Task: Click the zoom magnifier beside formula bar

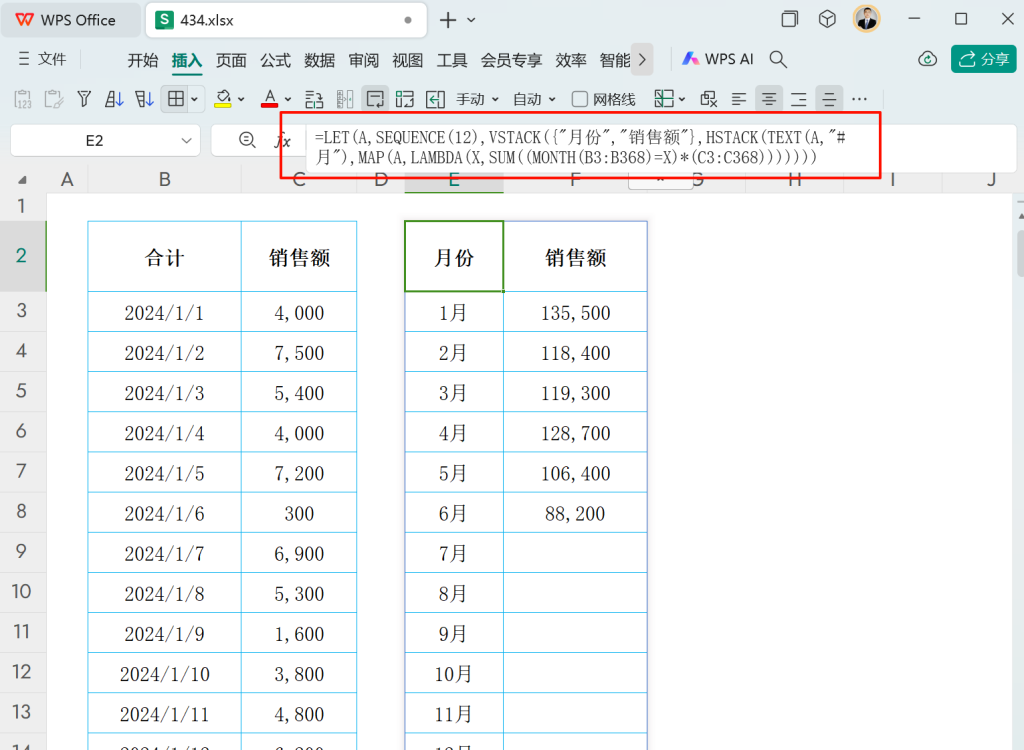Action: [x=247, y=140]
